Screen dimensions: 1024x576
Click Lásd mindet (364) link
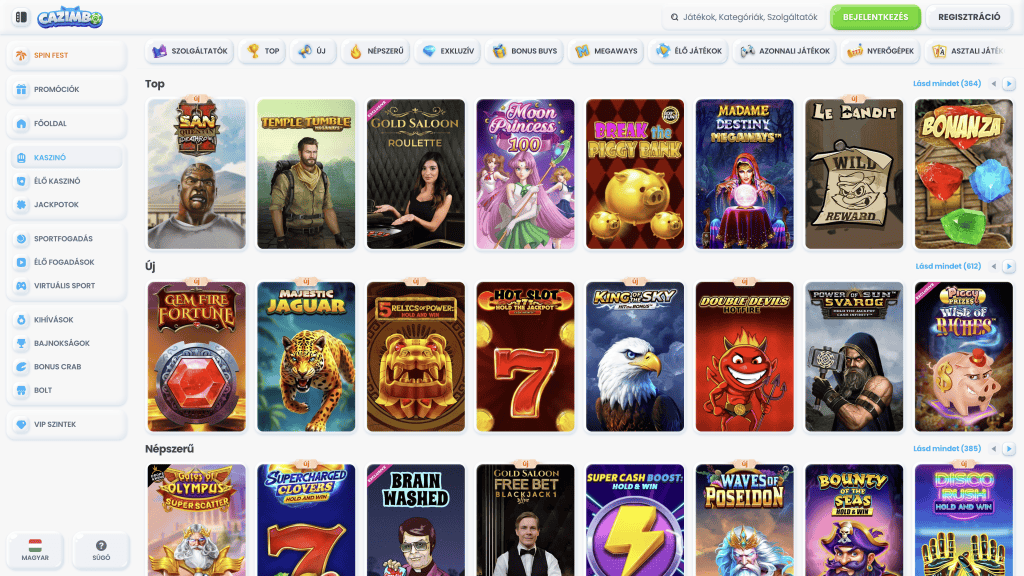tap(946, 84)
